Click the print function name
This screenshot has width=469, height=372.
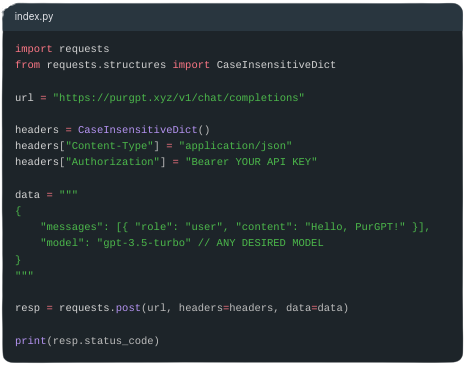point(30,341)
